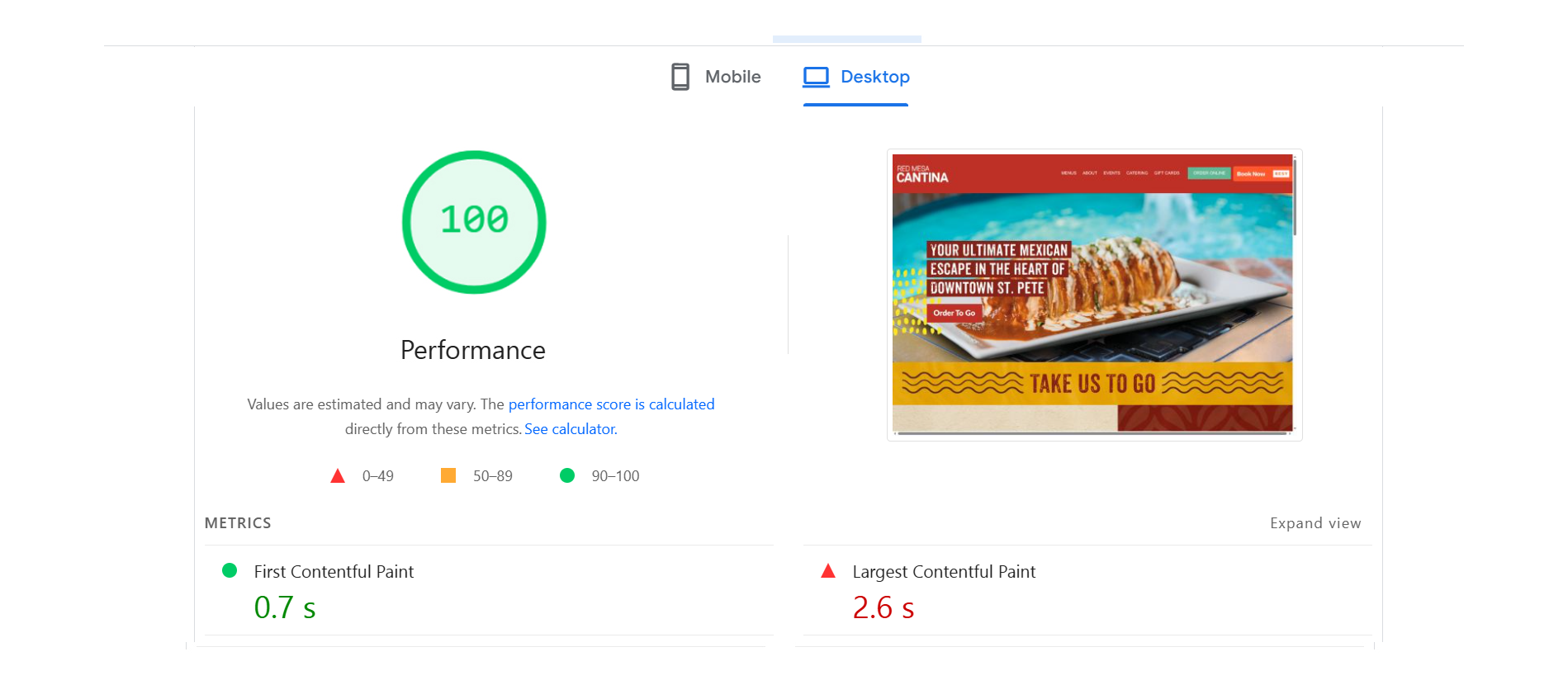Click the 0.7 s metric value

[285, 608]
